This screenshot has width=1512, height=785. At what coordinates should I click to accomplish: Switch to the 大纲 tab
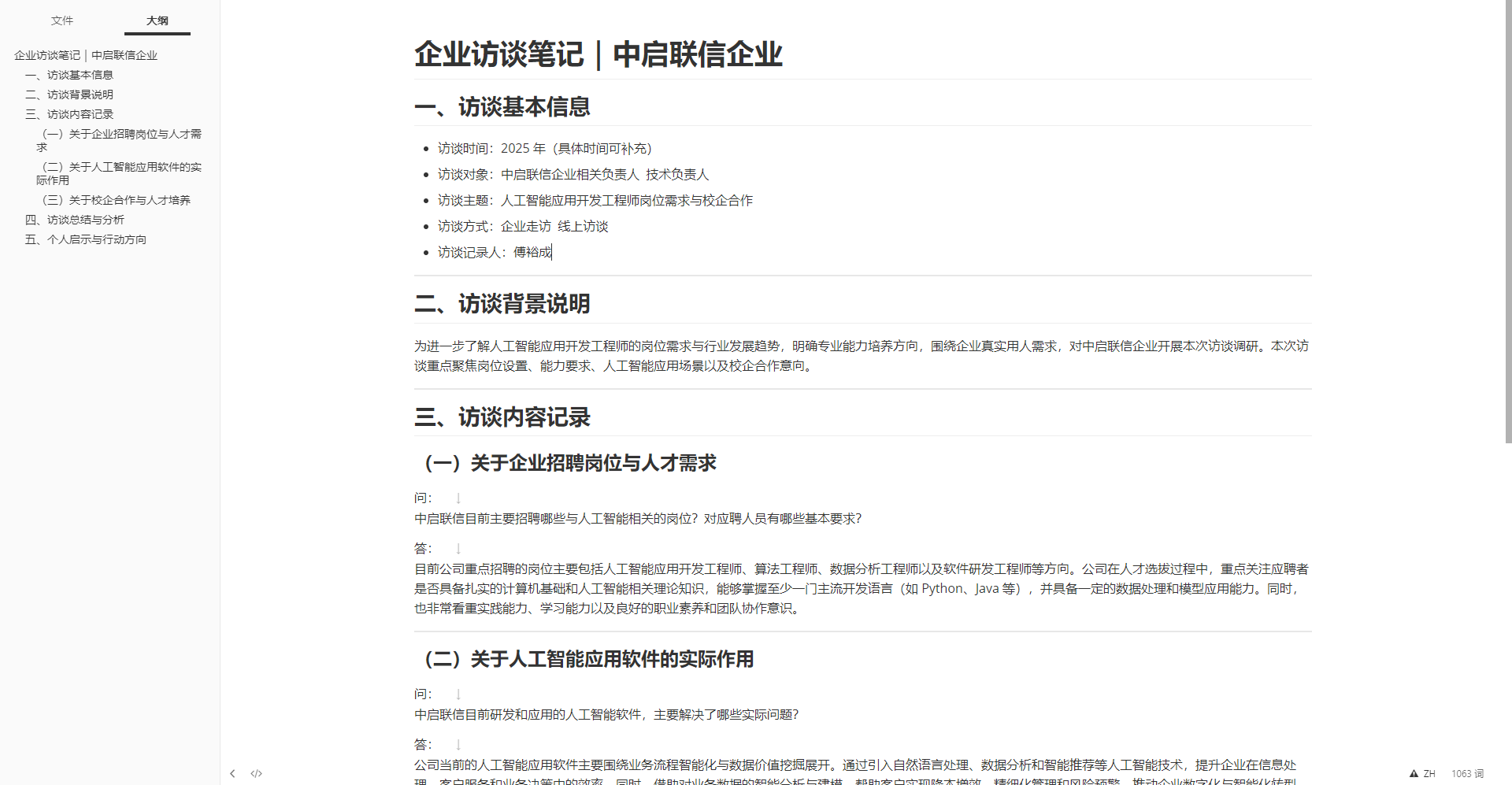157,20
